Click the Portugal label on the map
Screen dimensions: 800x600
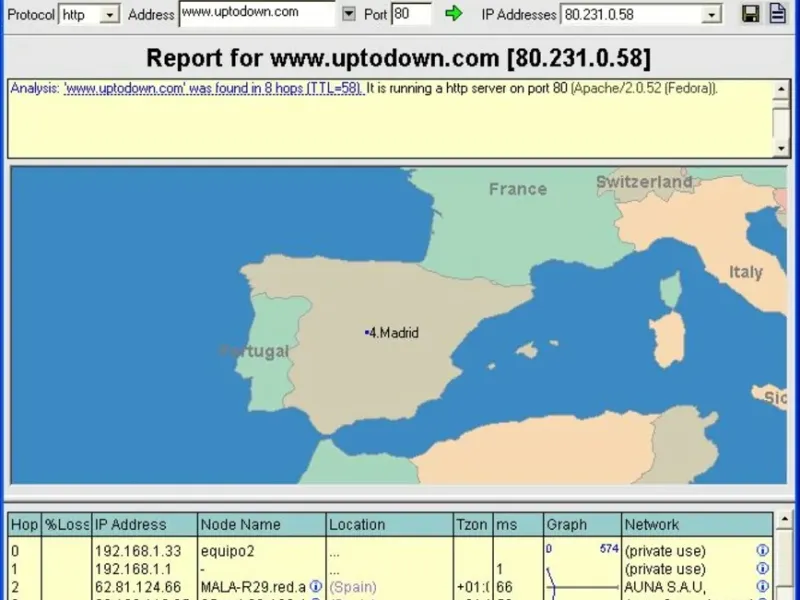point(254,351)
